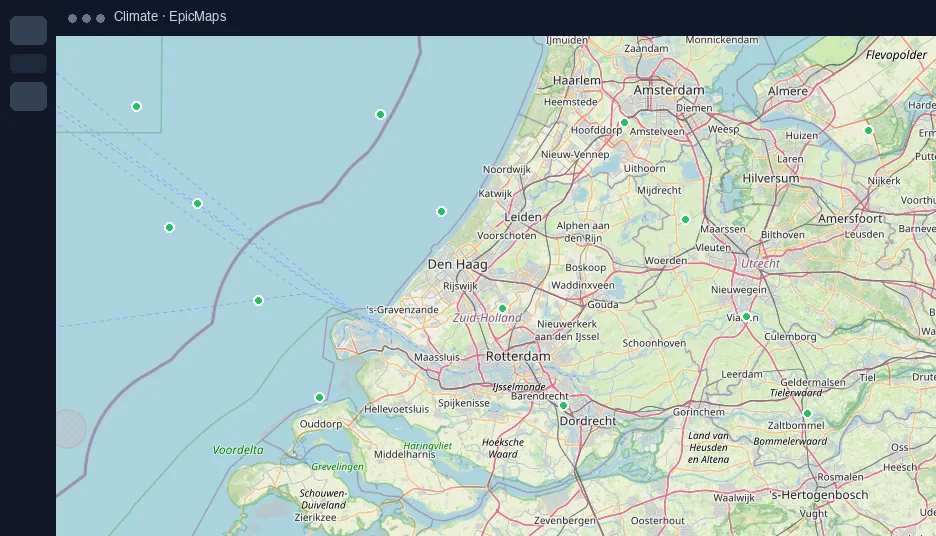The height and width of the screenshot is (536, 936).
Task: Select the green marker below the Flevopolder label
Action: point(869,130)
